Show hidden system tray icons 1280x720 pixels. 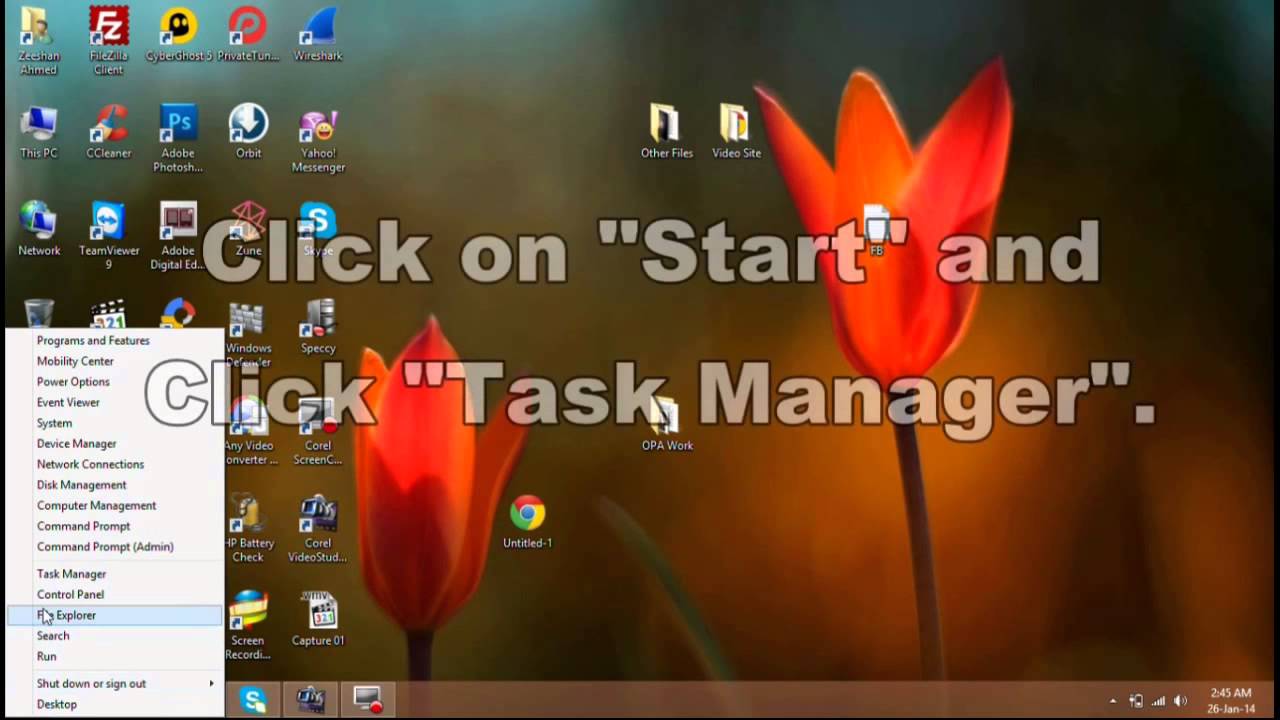pos(1113,701)
